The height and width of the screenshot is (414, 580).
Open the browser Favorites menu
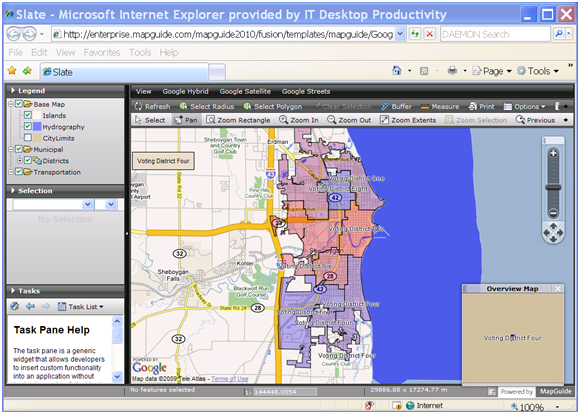tap(102, 53)
